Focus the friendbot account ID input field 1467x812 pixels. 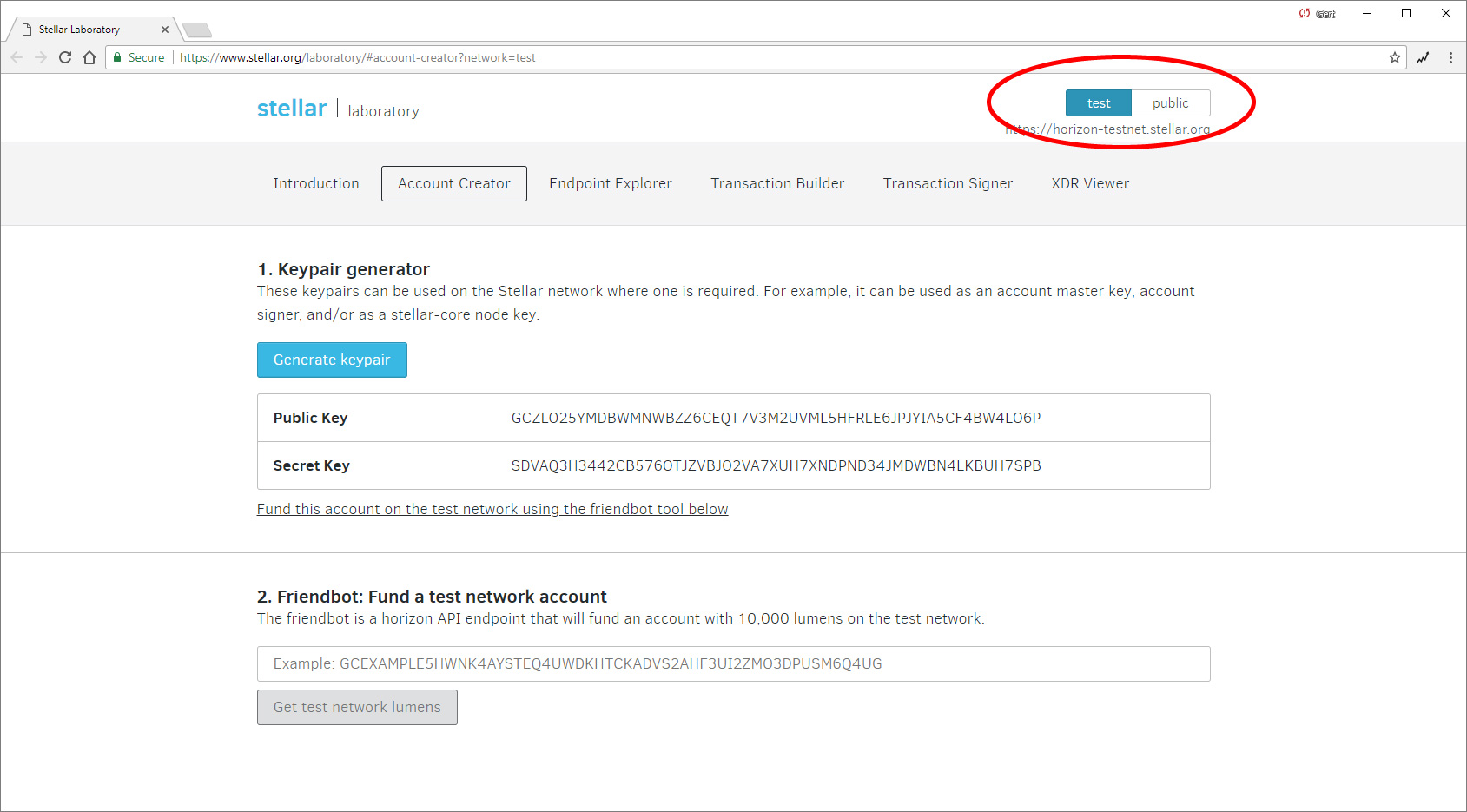point(733,663)
